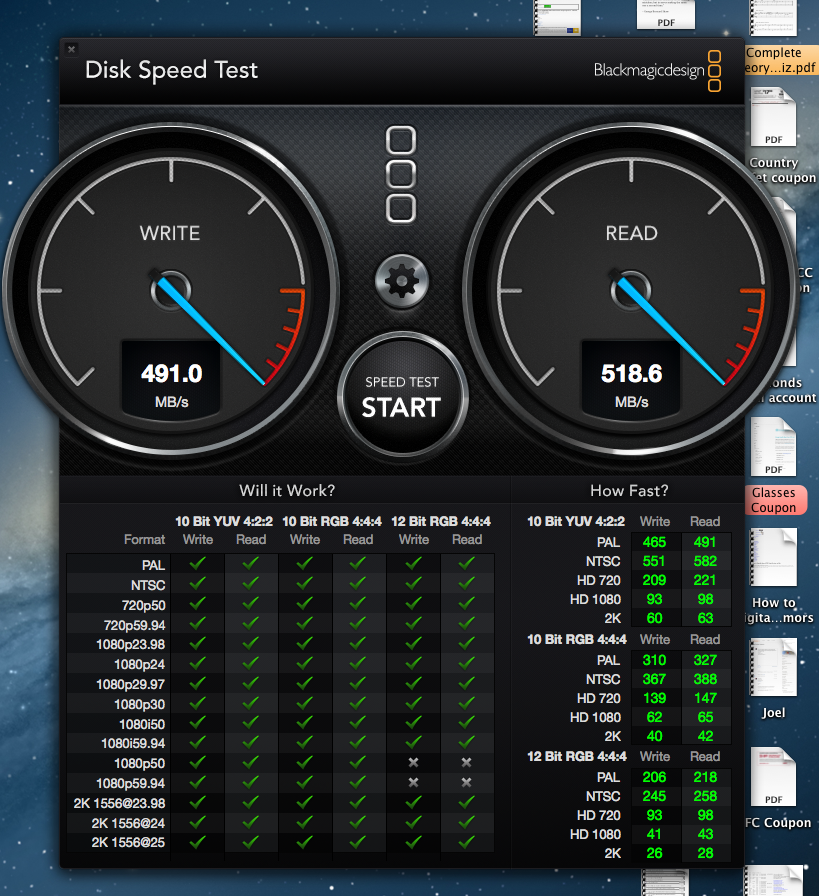This screenshot has height=896, width=819.
Task: Click the 1080p50 format row label
Action: [x=139, y=763]
